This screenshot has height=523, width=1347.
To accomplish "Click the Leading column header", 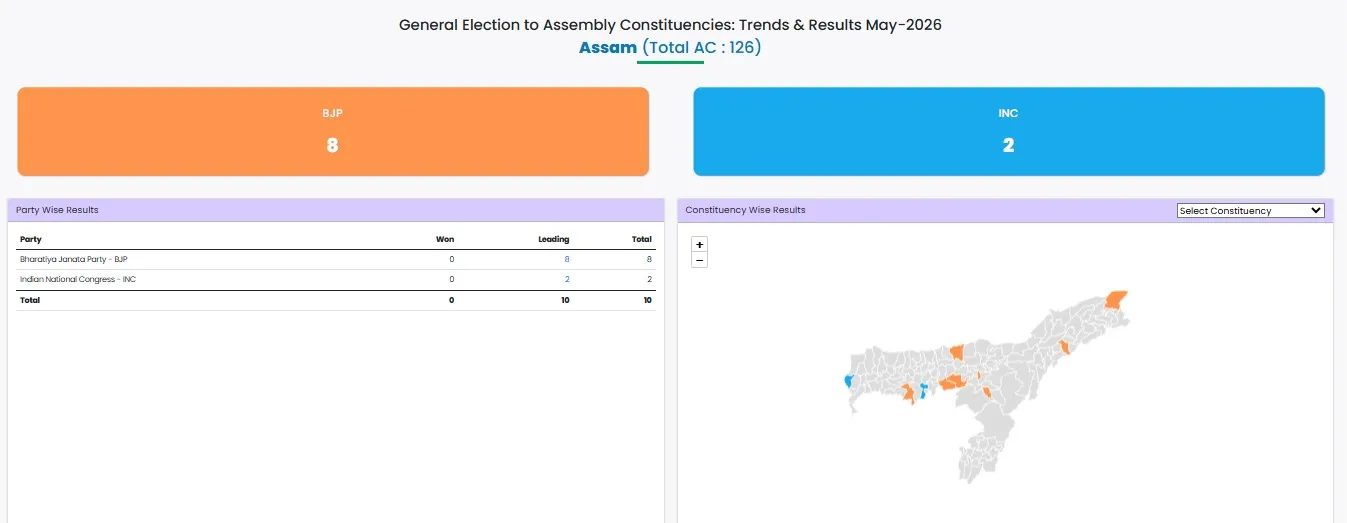I will (554, 239).
